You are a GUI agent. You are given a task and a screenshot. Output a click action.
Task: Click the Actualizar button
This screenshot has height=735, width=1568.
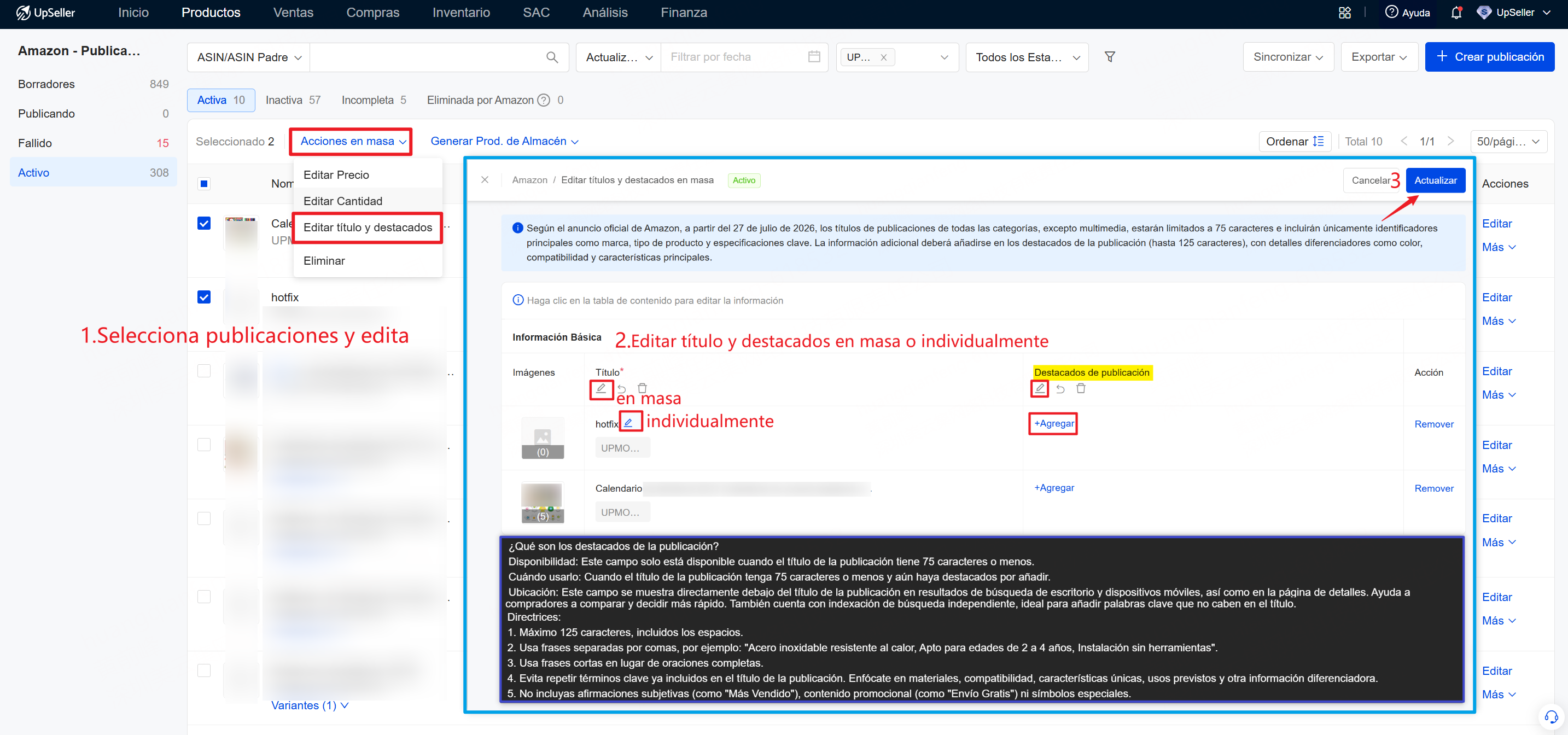[1435, 180]
